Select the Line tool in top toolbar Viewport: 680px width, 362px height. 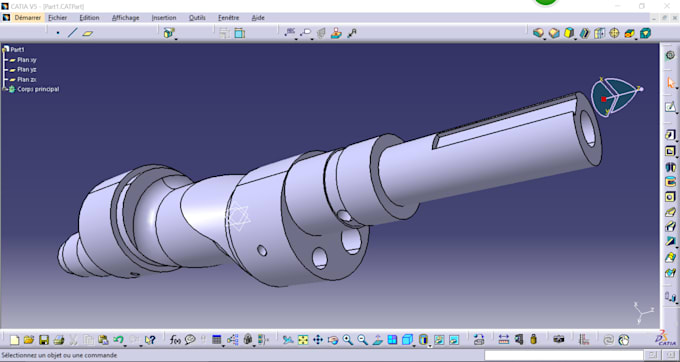(72, 33)
